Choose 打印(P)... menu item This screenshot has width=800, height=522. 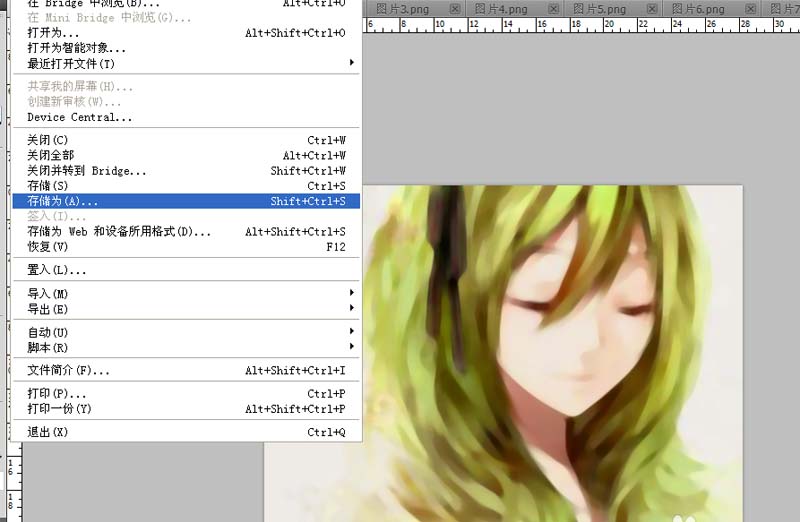(x=186, y=393)
